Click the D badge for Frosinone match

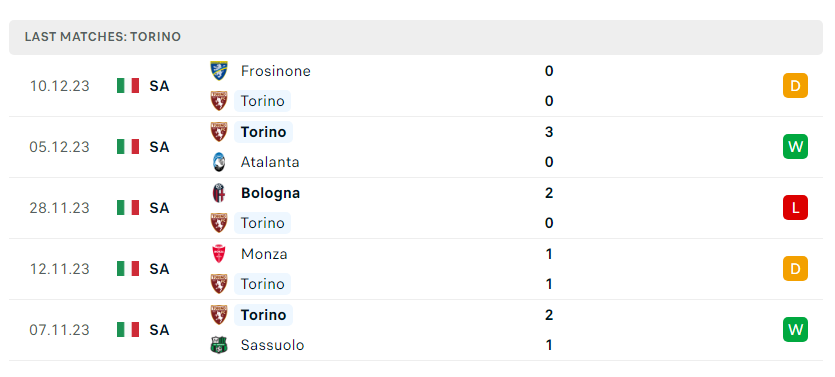tap(795, 86)
